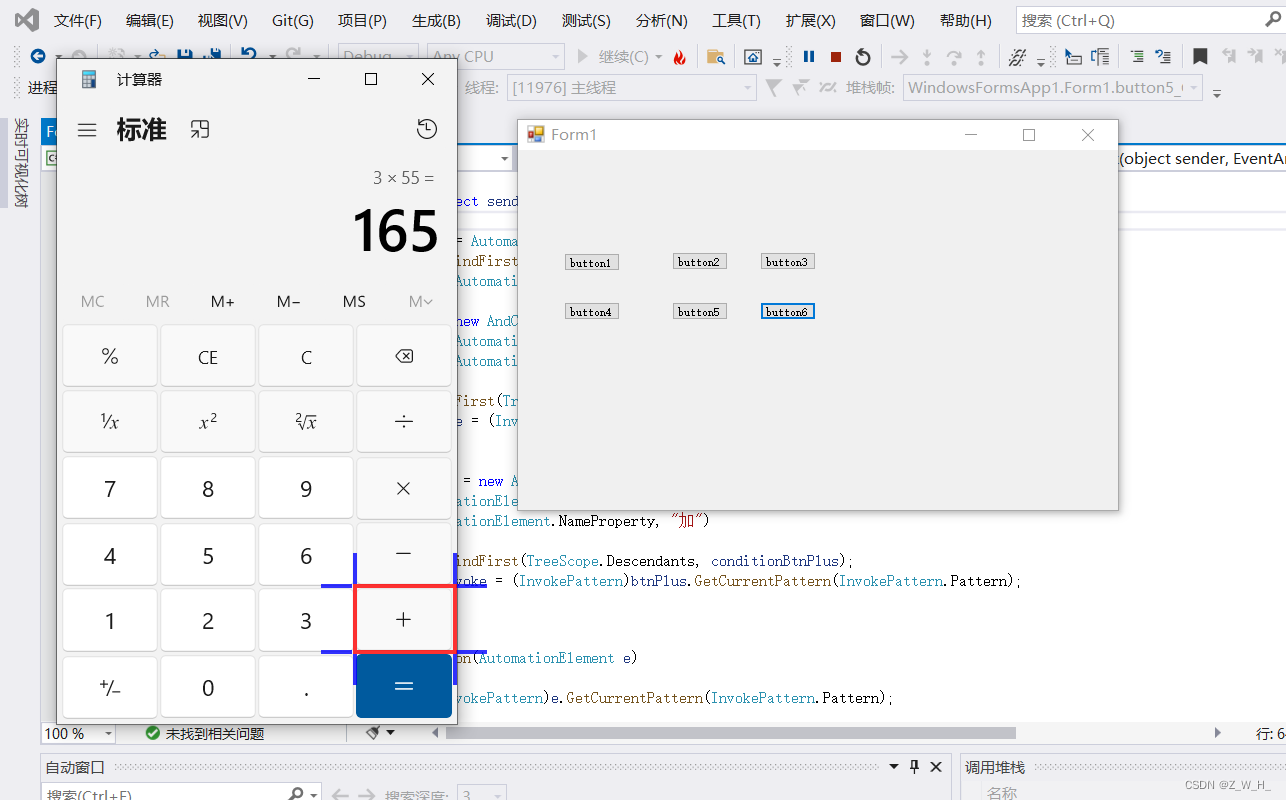Restart debugging with the circular arrow icon

click(x=863, y=57)
